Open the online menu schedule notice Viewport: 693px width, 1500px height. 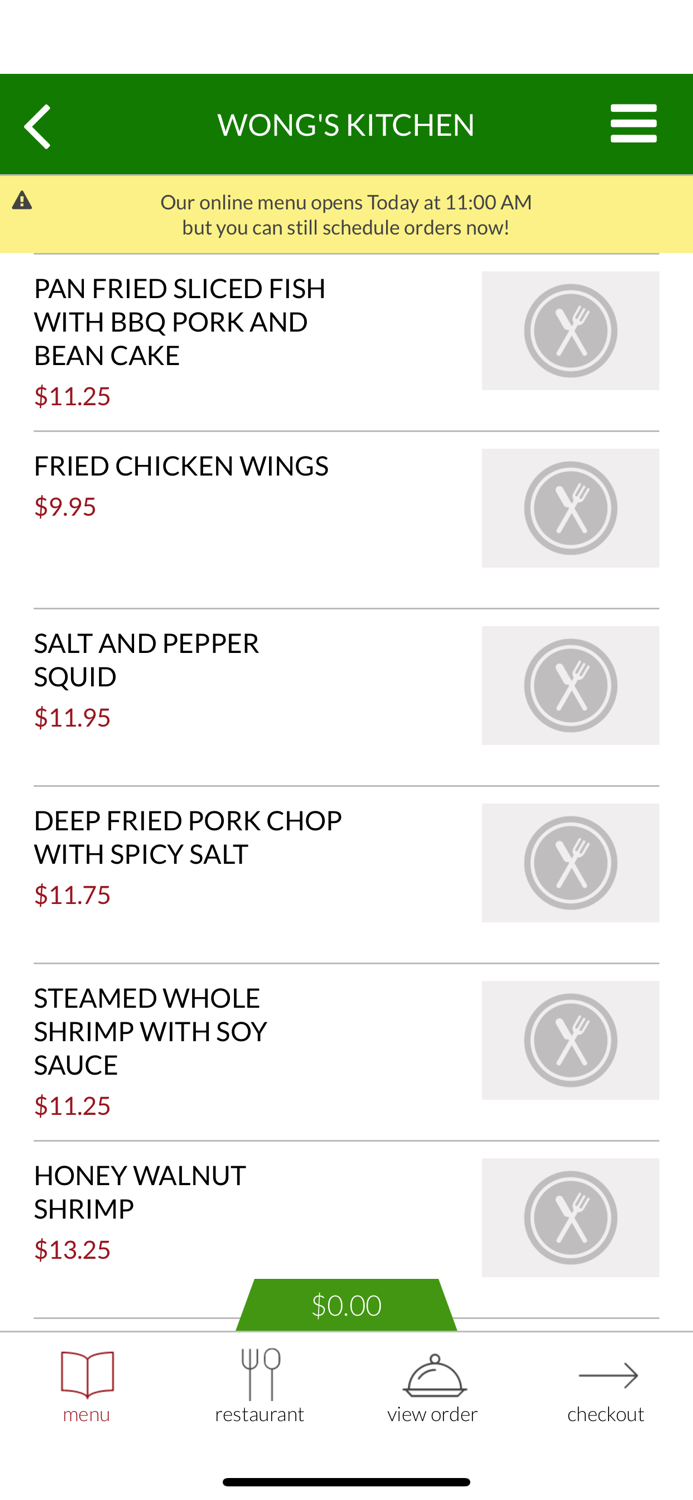pos(346,213)
